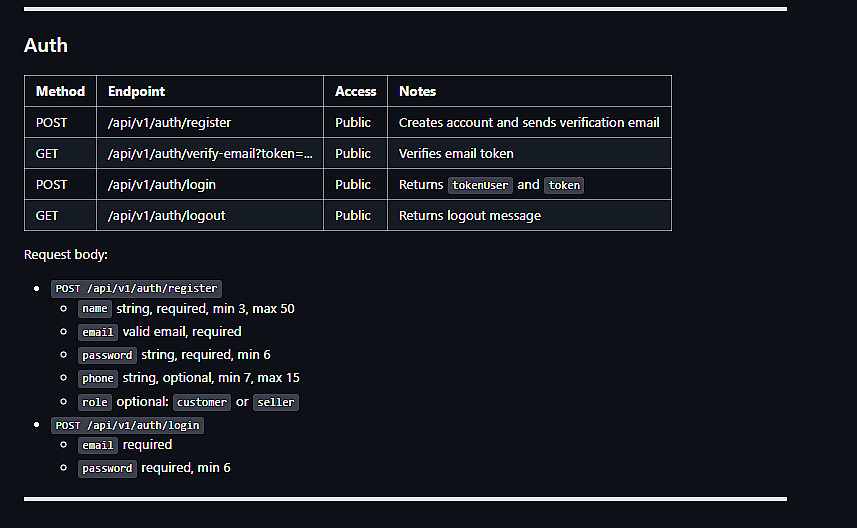Screen dimensions: 857x528
Task: Click the /api/v1/auth/register endpoint table cell
Action: pyautogui.click(x=169, y=122)
